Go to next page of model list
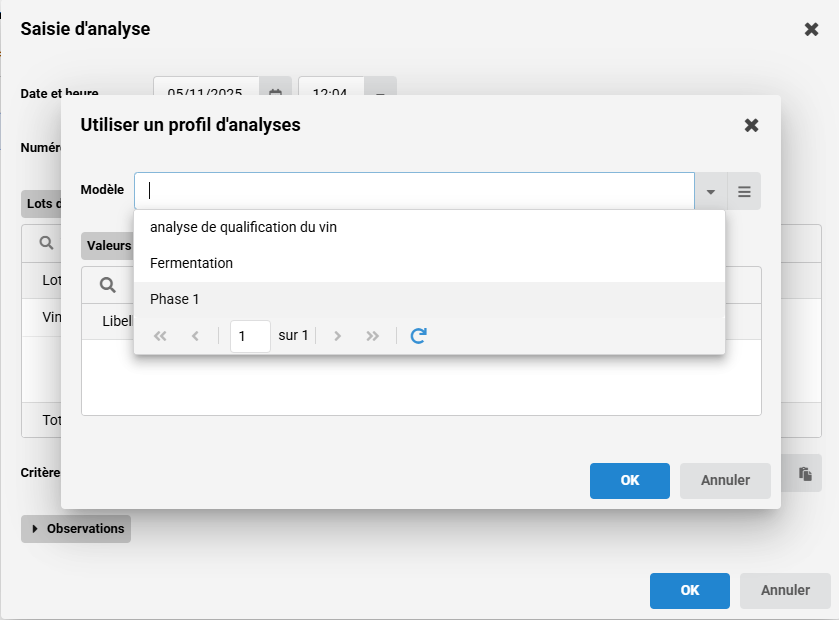The height and width of the screenshot is (620, 839). click(x=338, y=336)
